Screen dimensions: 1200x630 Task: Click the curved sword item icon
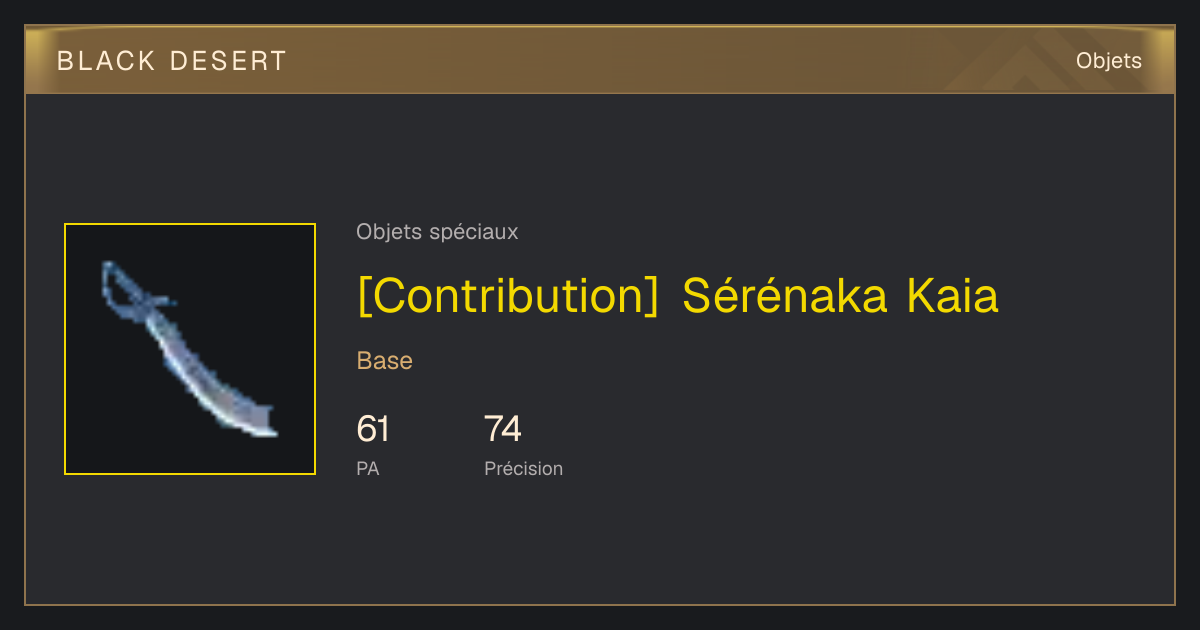188,349
